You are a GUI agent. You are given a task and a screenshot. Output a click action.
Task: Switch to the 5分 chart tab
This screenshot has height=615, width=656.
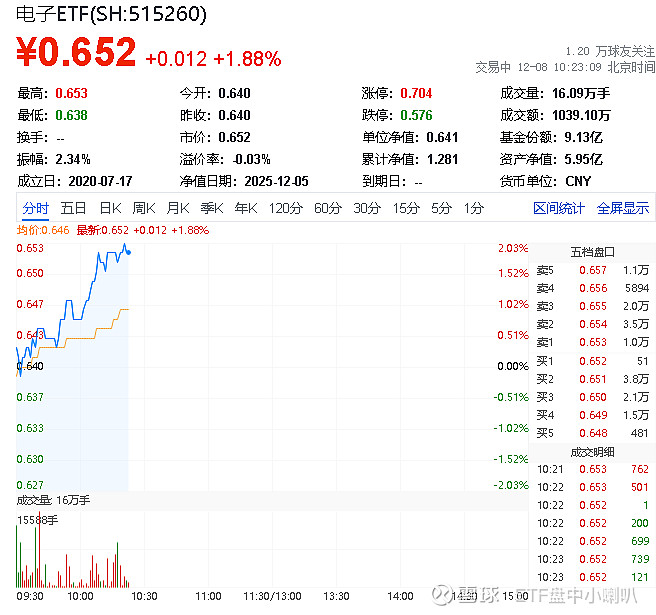(442, 208)
